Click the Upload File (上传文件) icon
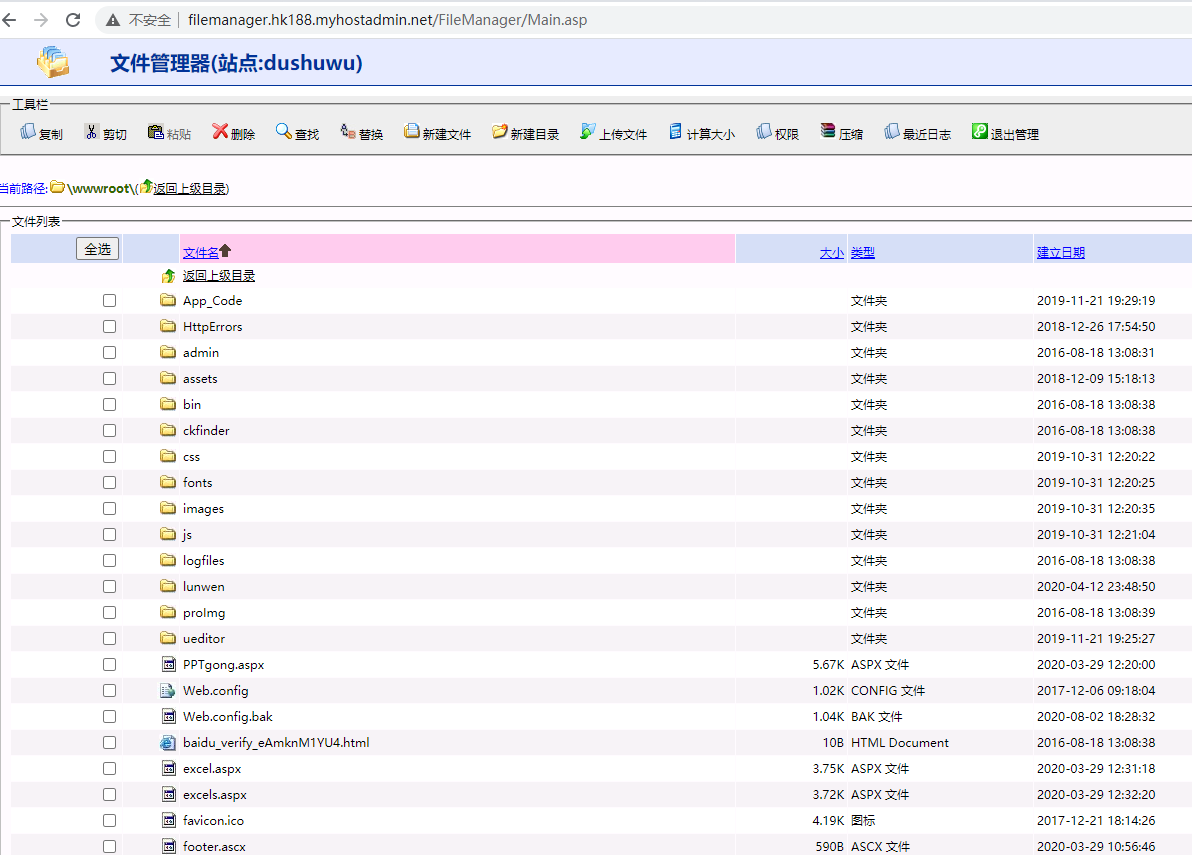 (x=588, y=132)
